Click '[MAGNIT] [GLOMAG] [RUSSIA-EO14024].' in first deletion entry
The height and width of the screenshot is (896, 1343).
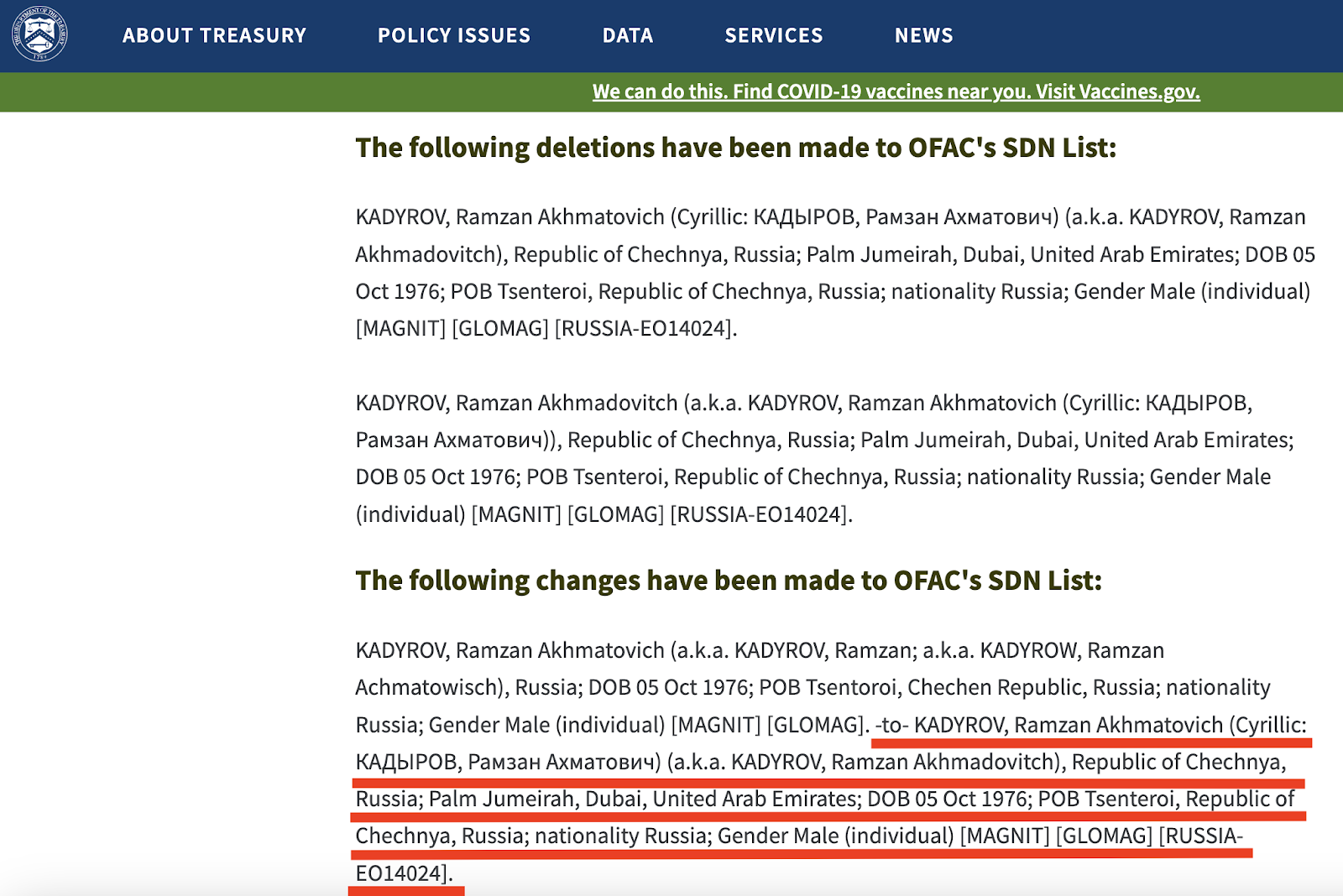tap(546, 328)
